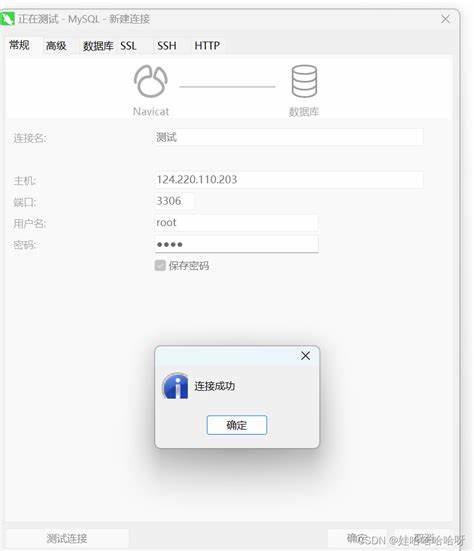Select the 常规 tab

[19, 45]
